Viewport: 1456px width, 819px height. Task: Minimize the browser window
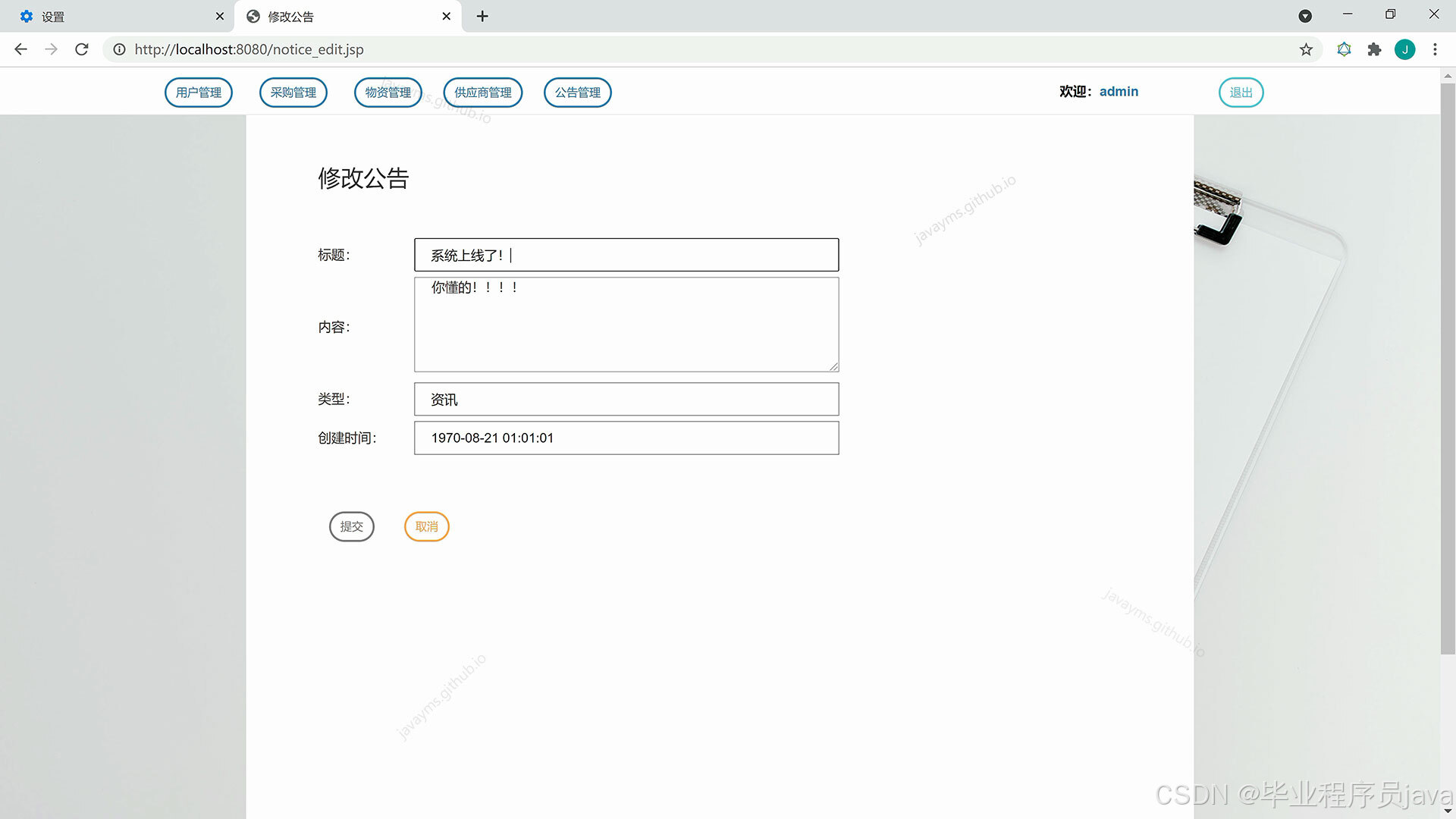pyautogui.click(x=1348, y=14)
